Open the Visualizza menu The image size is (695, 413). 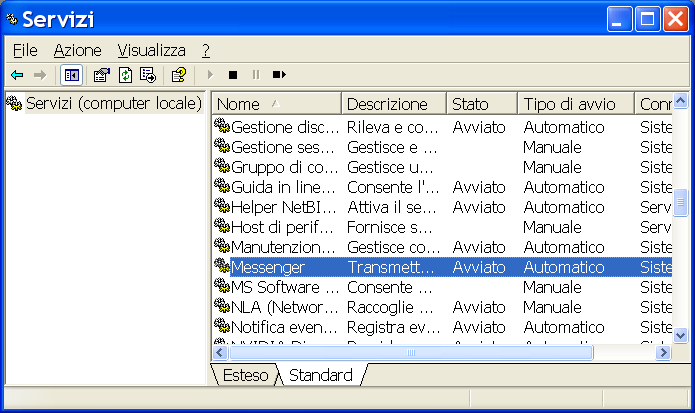click(x=151, y=49)
